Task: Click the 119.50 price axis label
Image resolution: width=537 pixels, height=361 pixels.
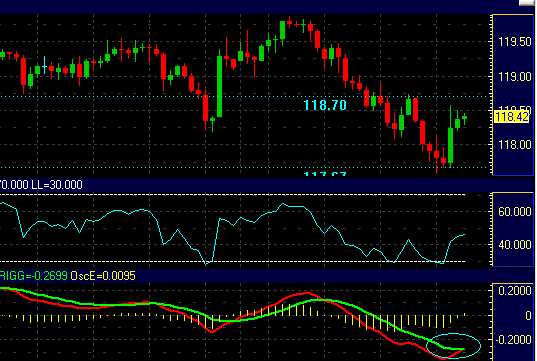Action: pos(515,42)
